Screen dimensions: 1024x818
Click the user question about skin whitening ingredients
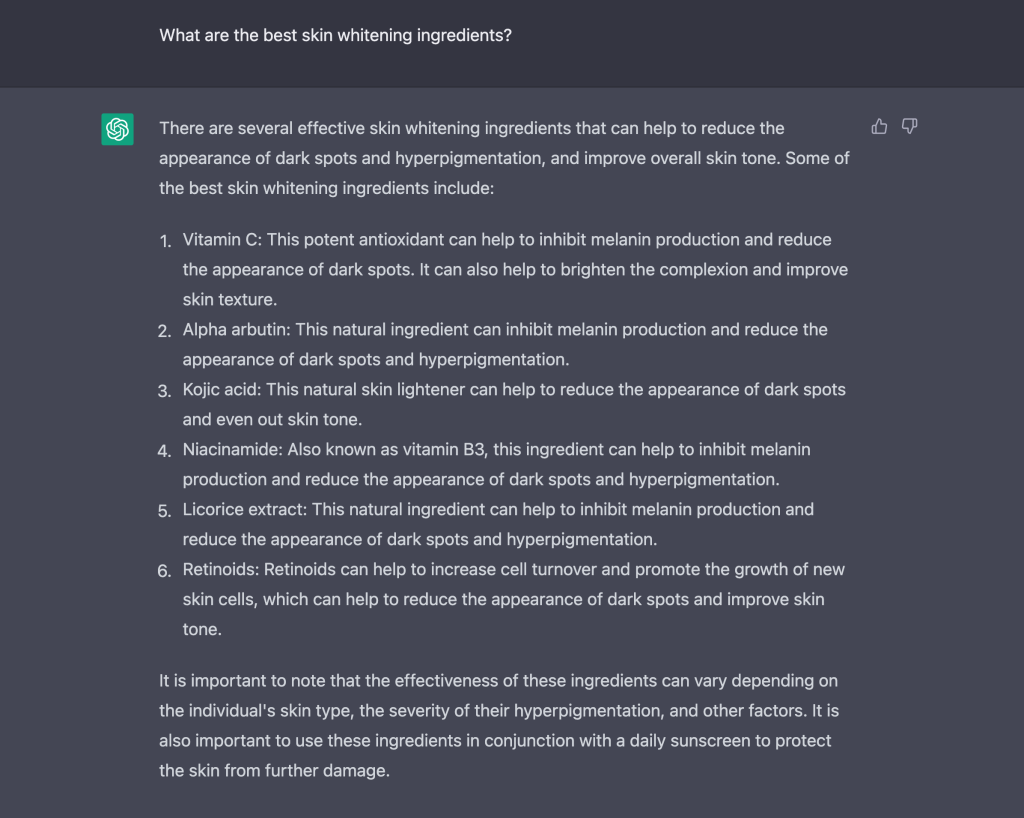pyautogui.click(x=335, y=35)
